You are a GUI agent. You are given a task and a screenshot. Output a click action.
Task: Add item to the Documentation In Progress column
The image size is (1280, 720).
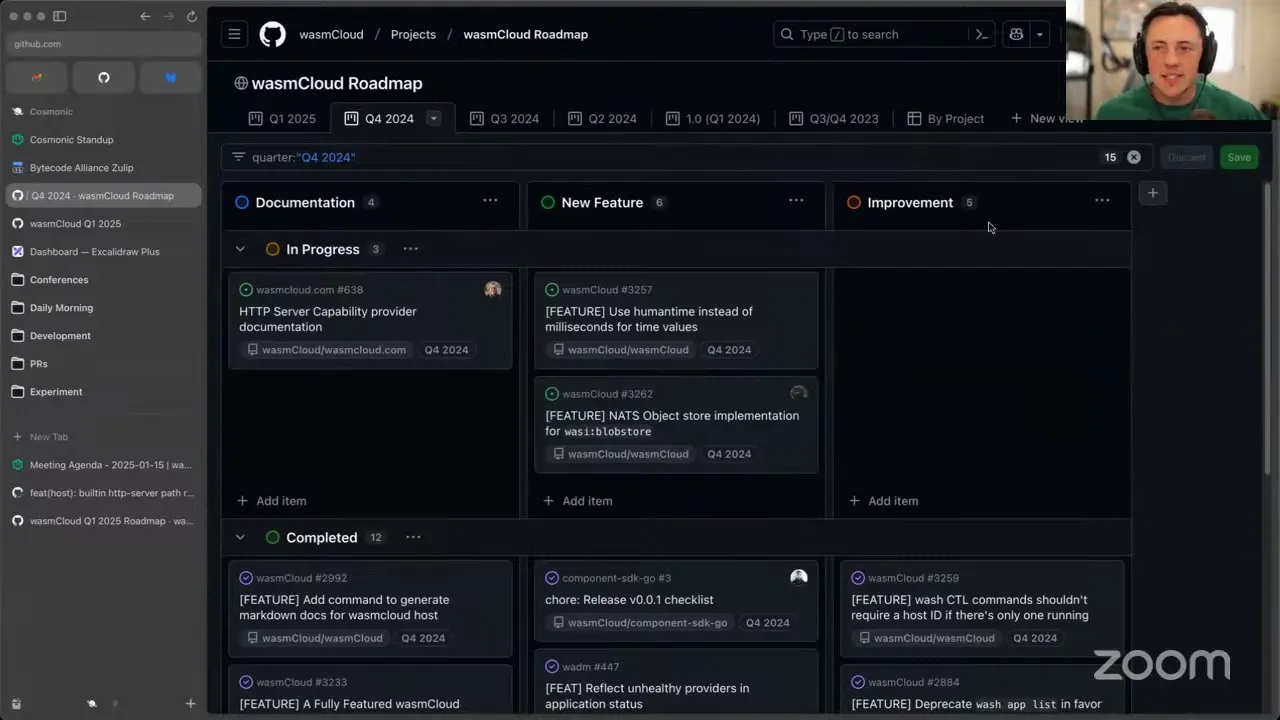[x=272, y=501]
